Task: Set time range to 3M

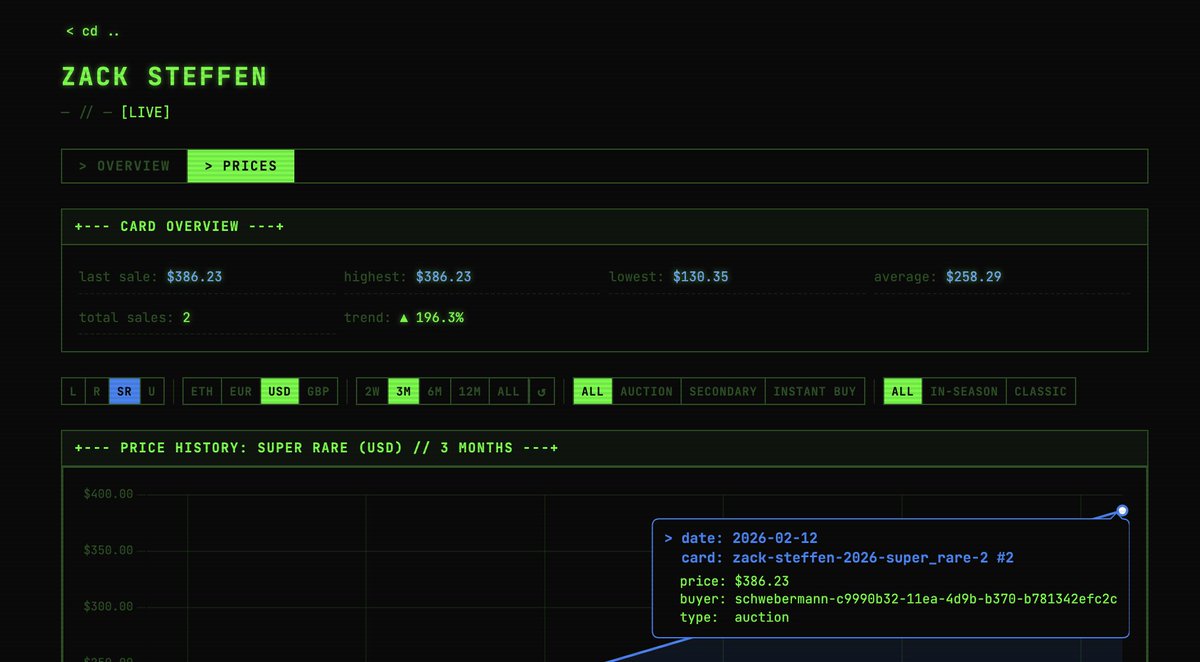Action: pyautogui.click(x=404, y=391)
